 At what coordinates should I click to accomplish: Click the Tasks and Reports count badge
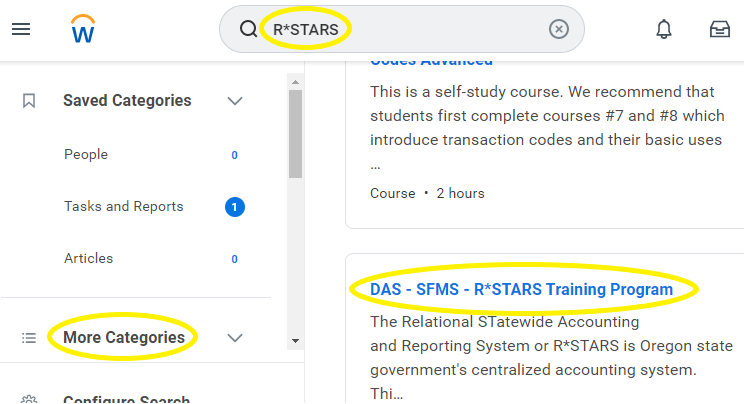coord(235,208)
